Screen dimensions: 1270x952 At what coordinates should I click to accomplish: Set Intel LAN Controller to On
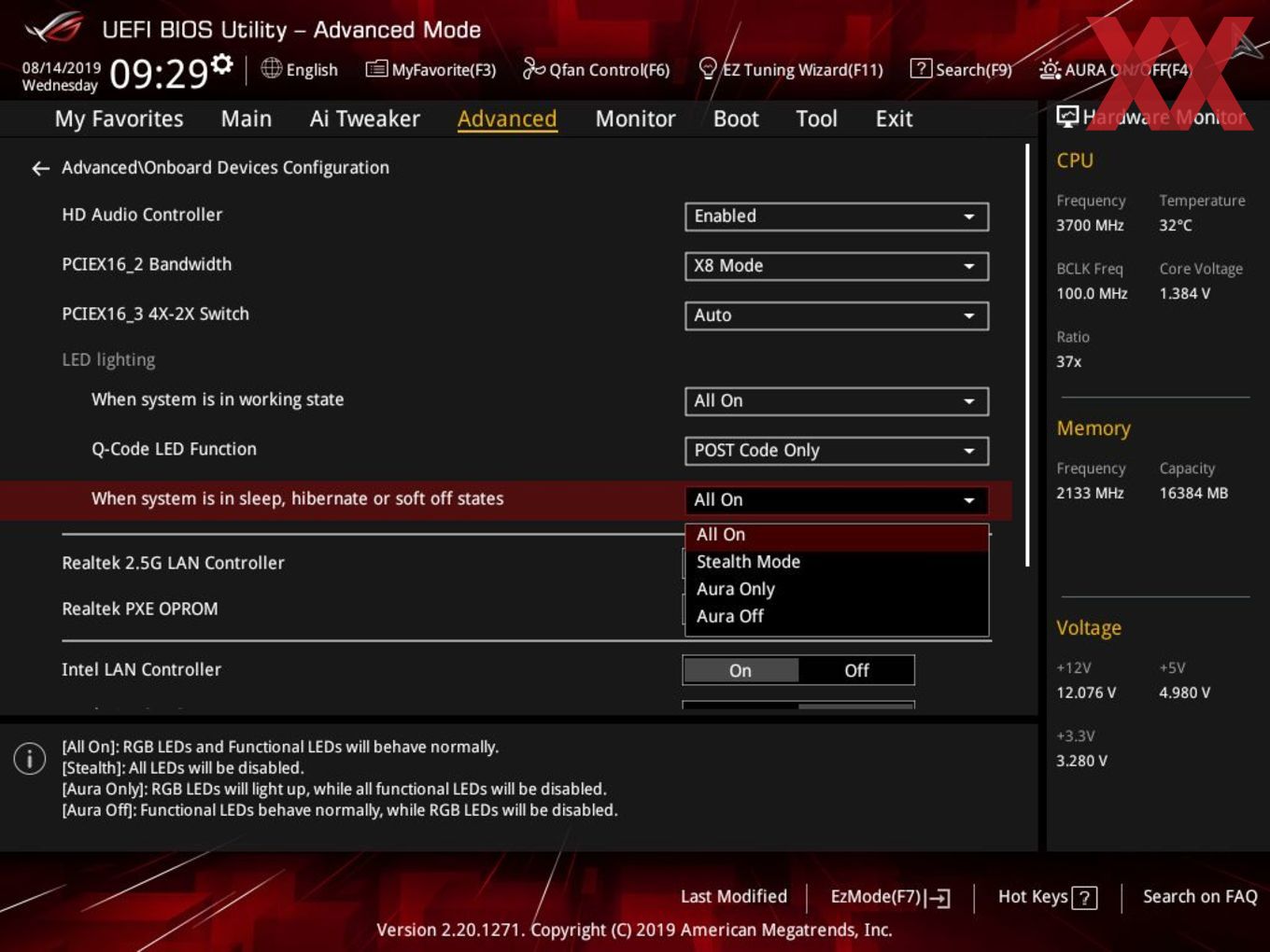point(741,670)
